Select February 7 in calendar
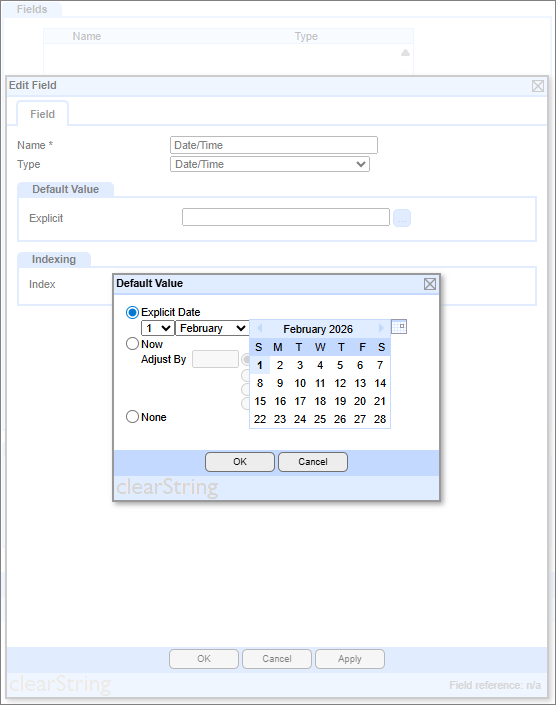Viewport: 556px width, 705px height. pyautogui.click(x=380, y=365)
